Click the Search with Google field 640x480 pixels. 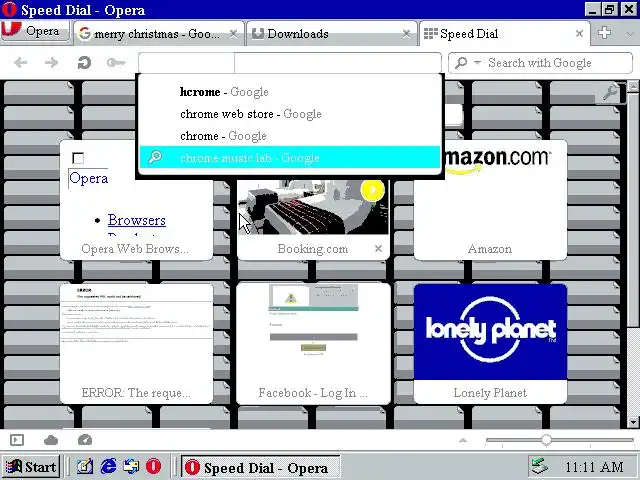tap(540, 63)
